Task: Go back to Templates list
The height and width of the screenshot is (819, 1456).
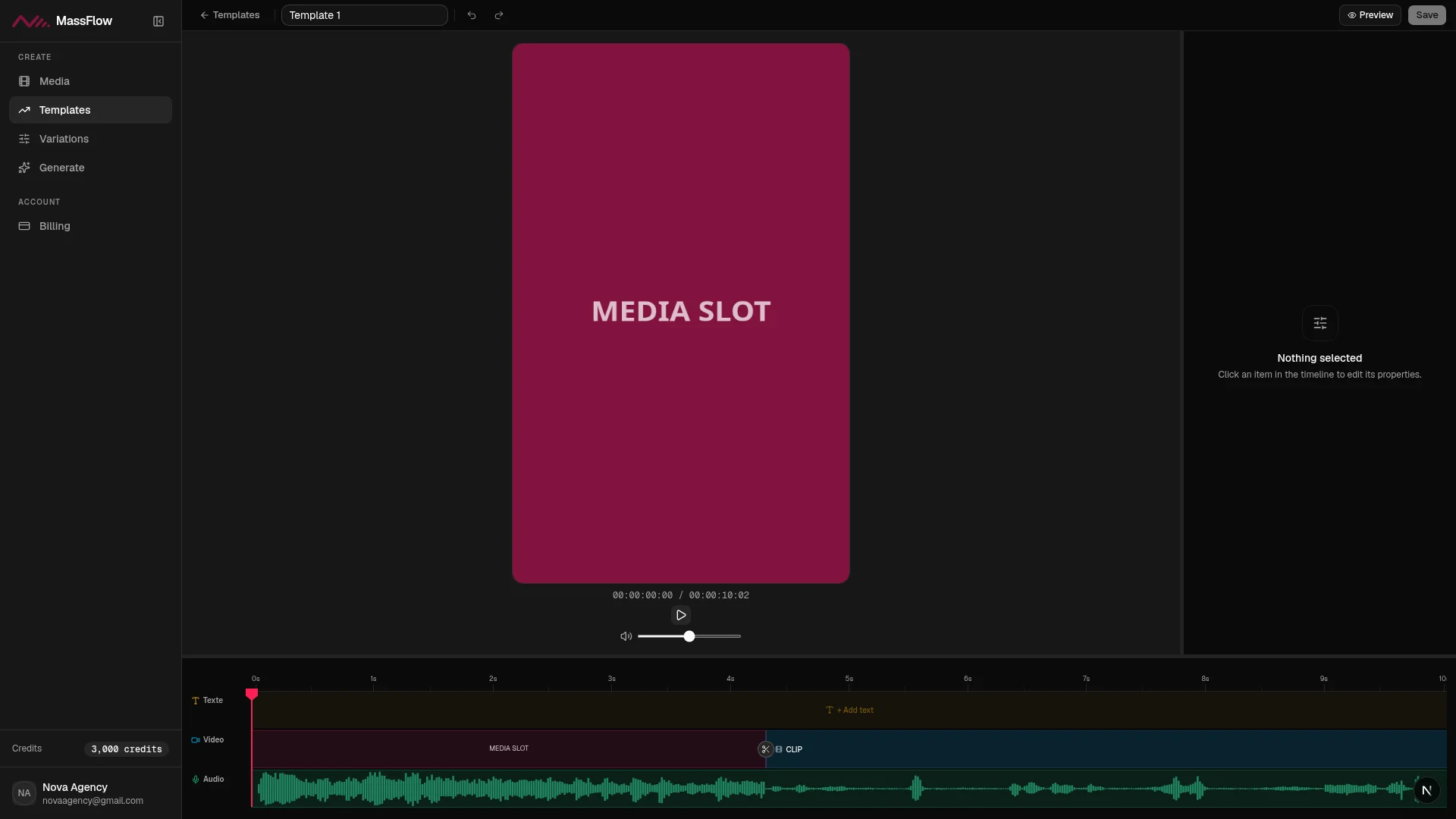Action: [230, 15]
